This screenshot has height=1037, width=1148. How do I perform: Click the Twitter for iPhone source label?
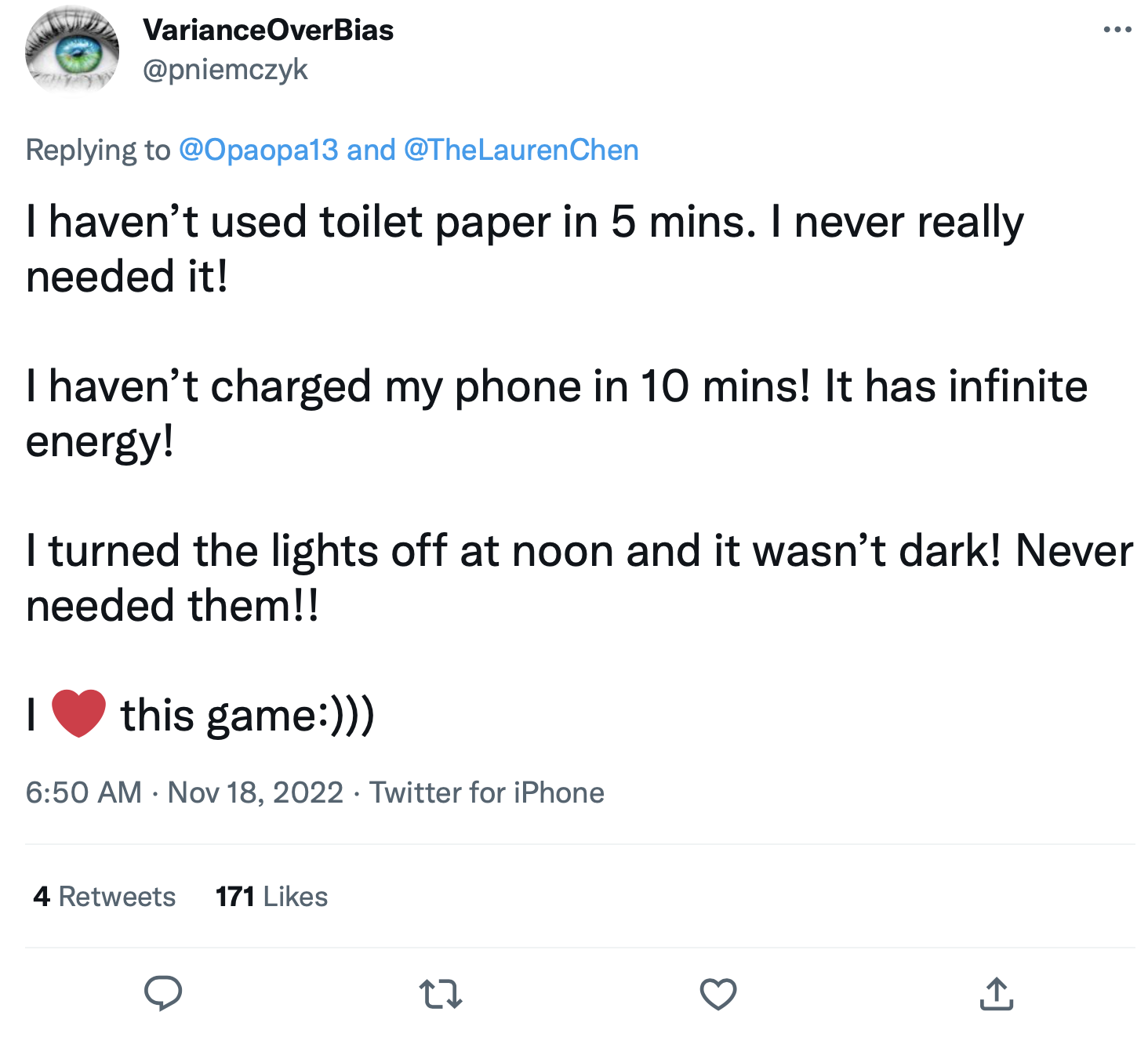[x=487, y=792]
